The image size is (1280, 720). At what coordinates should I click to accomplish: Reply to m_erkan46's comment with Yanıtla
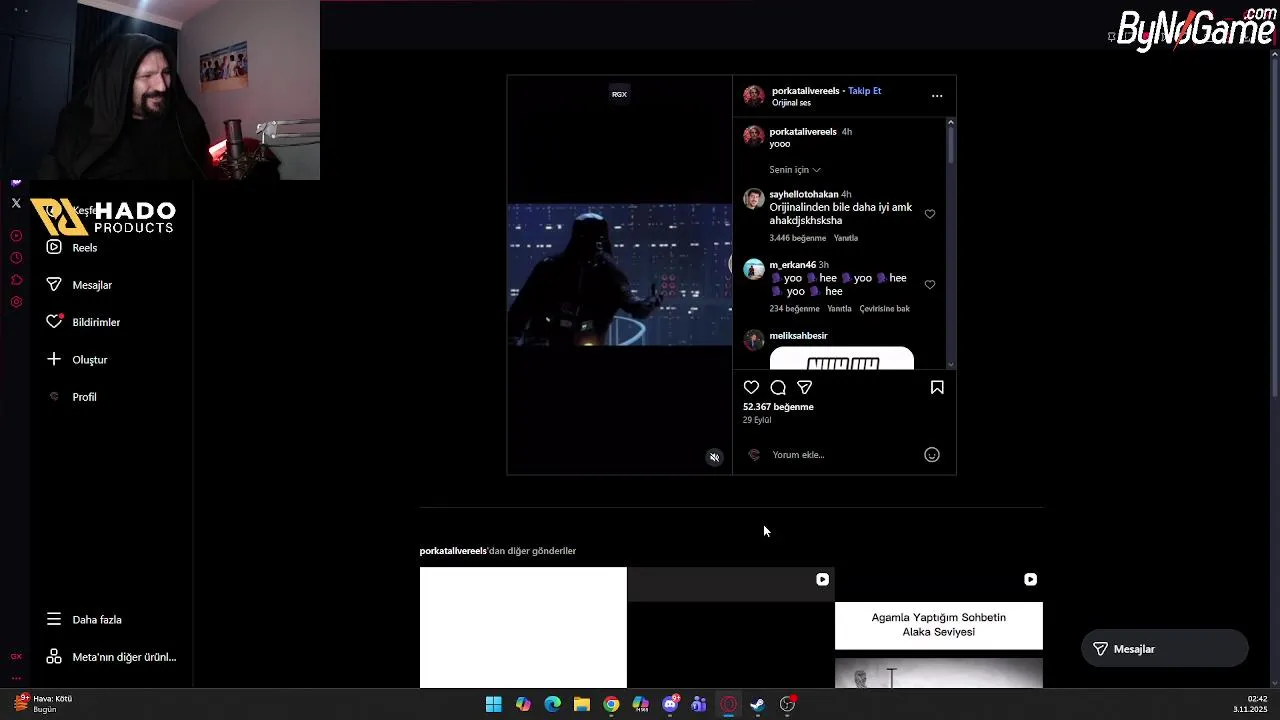pos(839,309)
